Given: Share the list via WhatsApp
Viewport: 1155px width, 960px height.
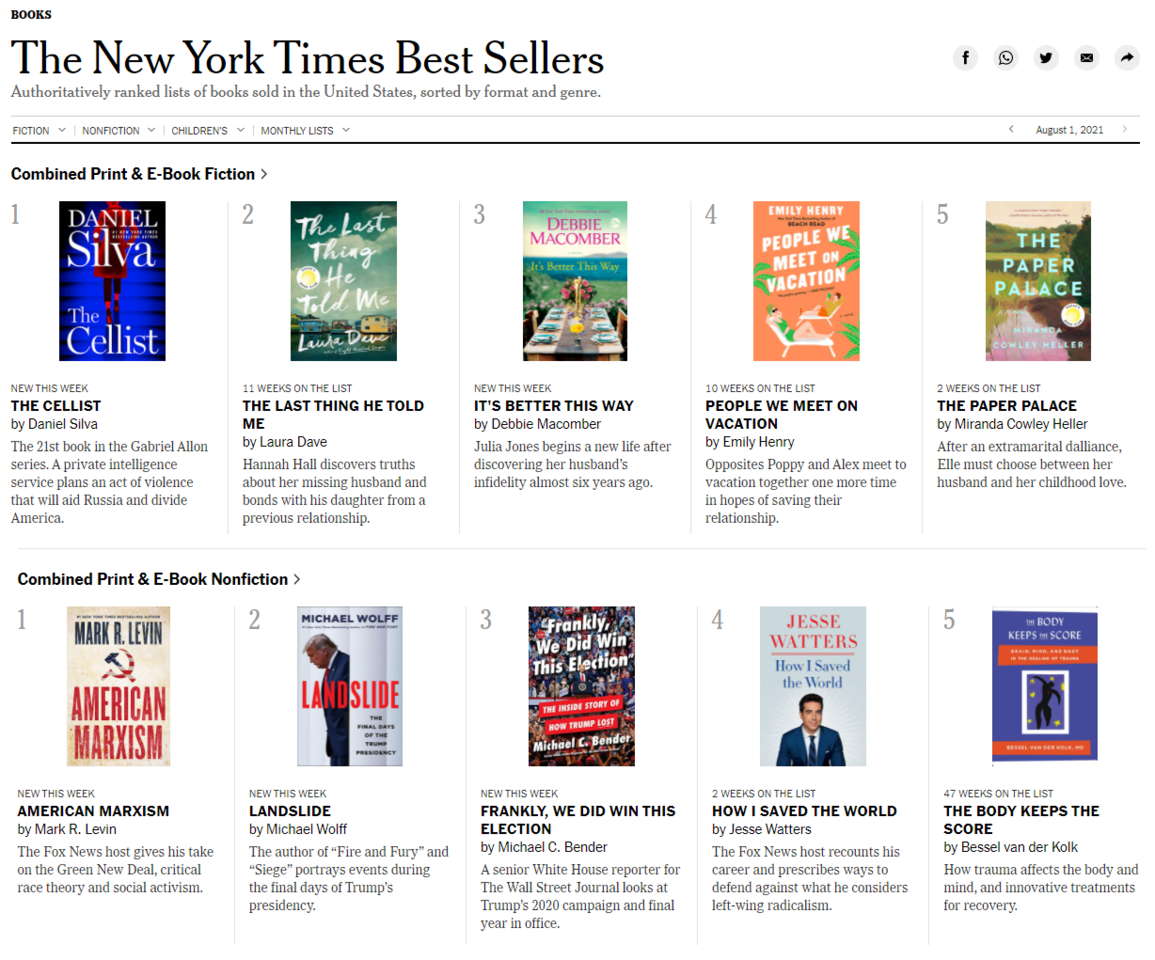Looking at the screenshot, I should pyautogui.click(x=1005, y=57).
